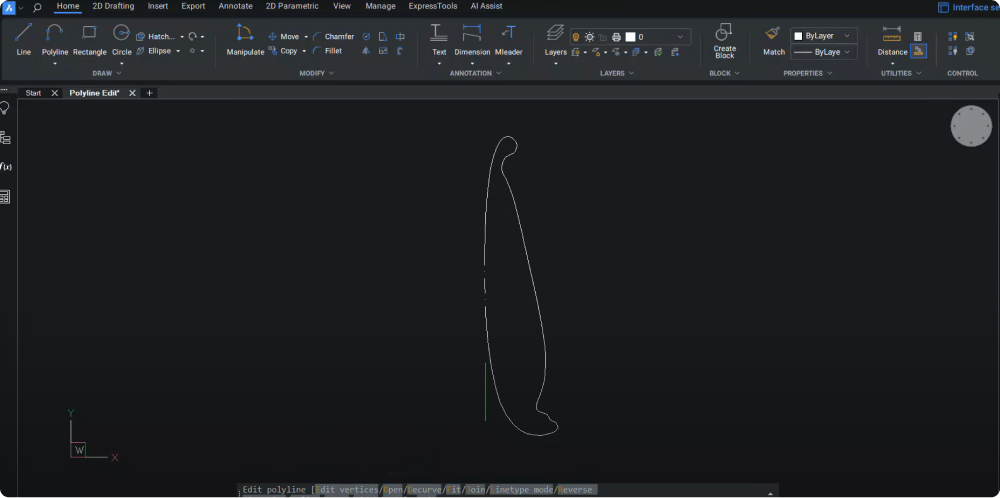Screen dimensions: 1000x498
Task: Click the Create Block icon
Action: tap(724, 33)
